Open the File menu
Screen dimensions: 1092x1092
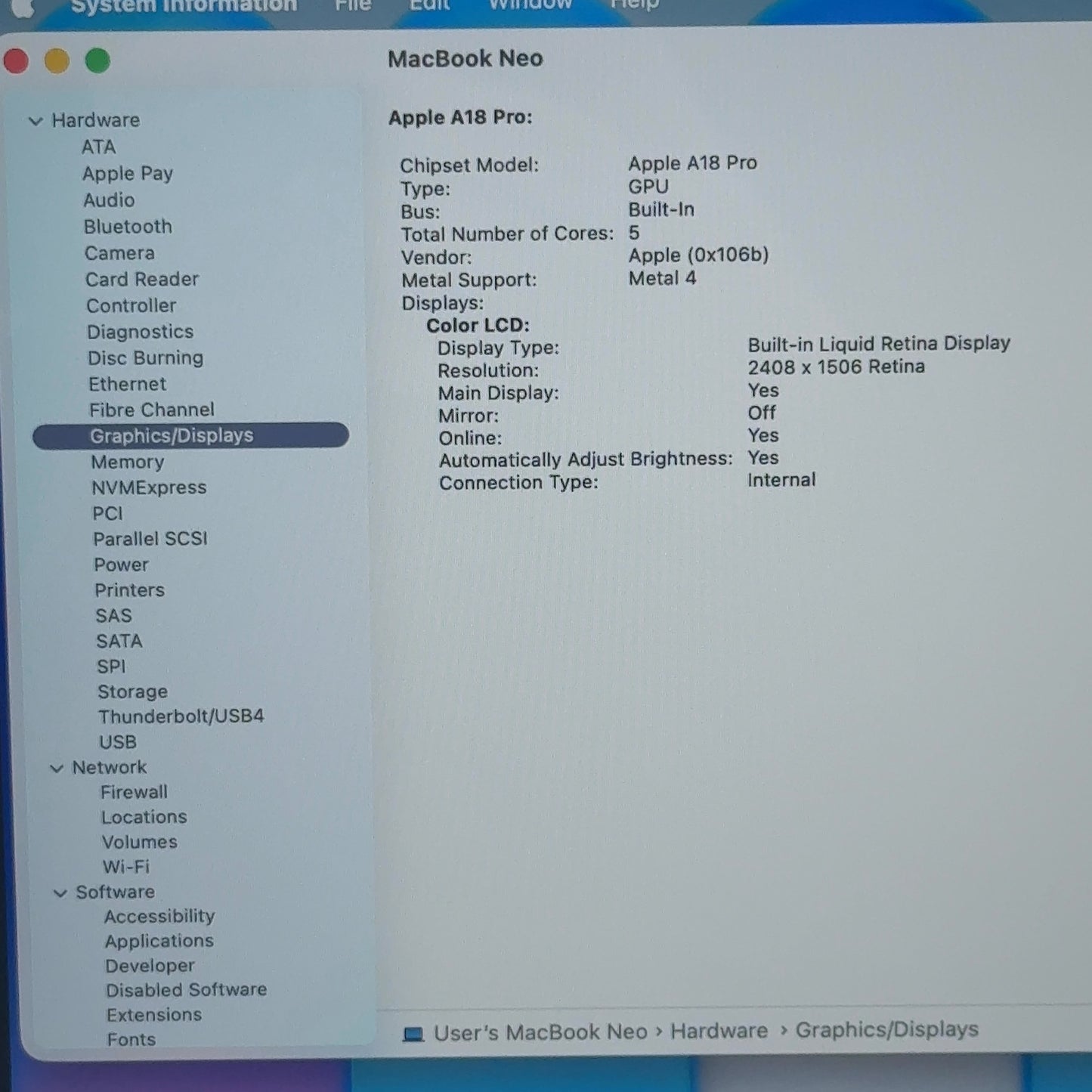pos(353,5)
